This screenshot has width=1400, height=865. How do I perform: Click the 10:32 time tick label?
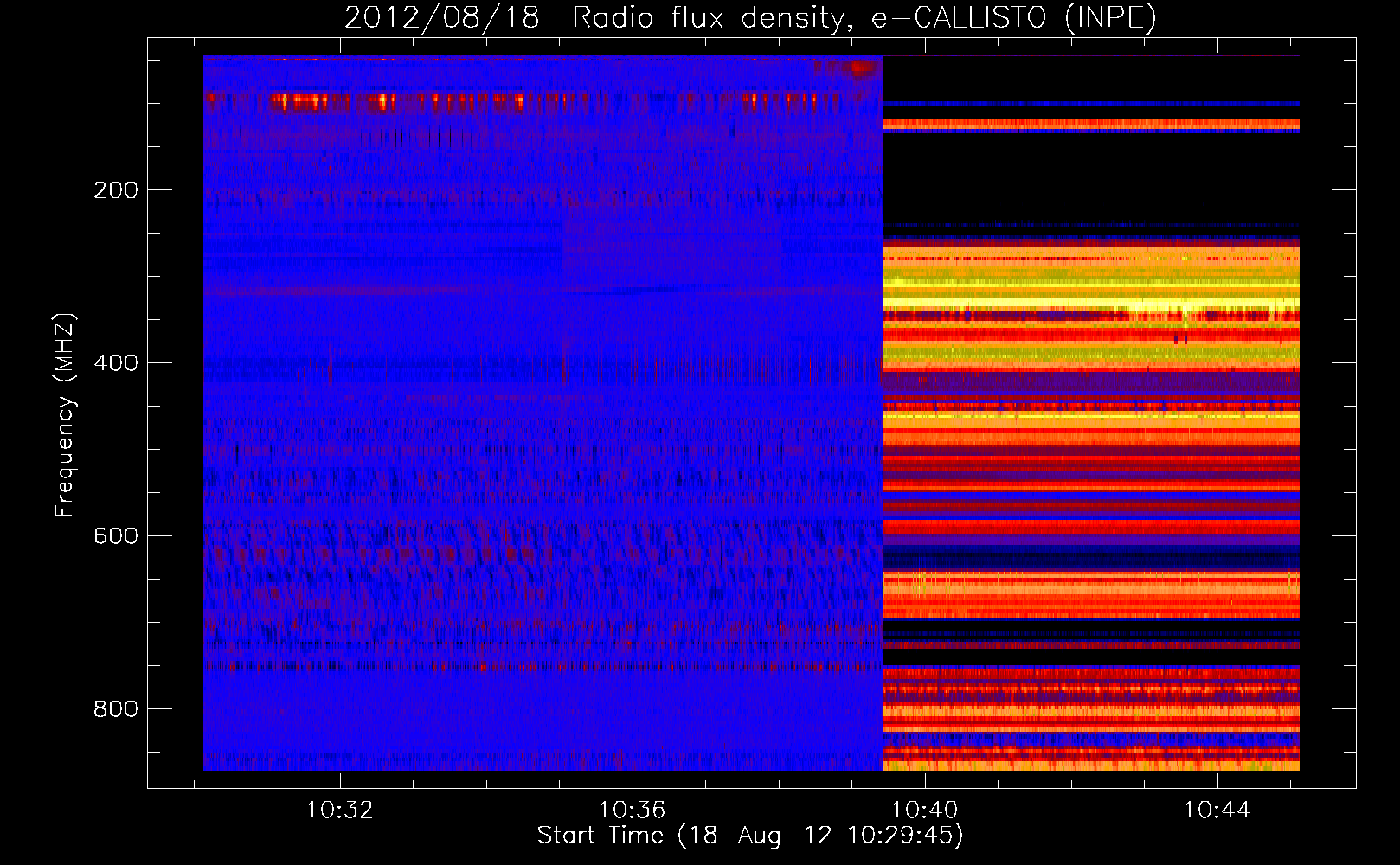tap(340, 810)
